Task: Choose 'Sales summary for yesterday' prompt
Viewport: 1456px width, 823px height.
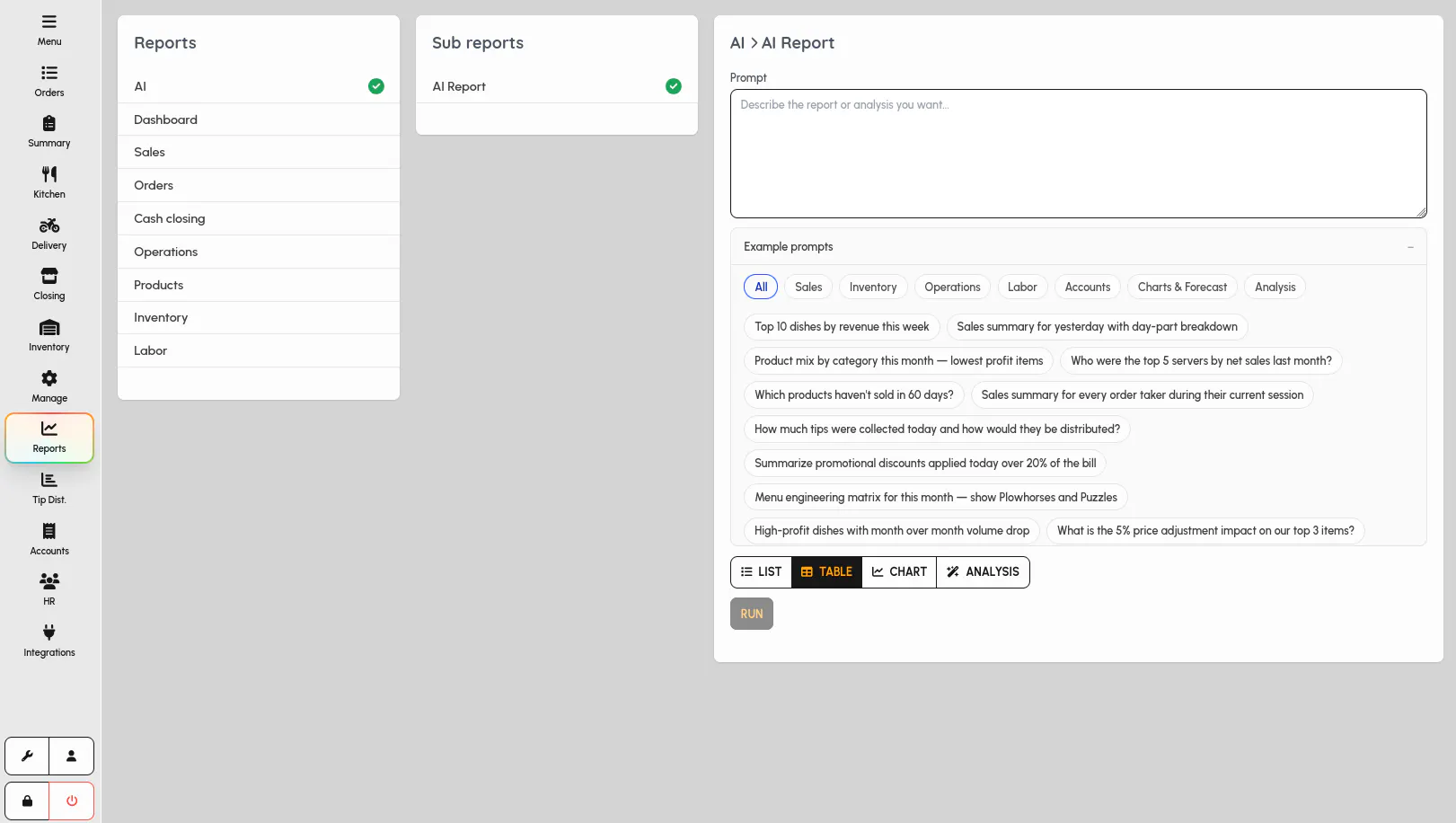Action: pyautogui.click(x=1097, y=326)
